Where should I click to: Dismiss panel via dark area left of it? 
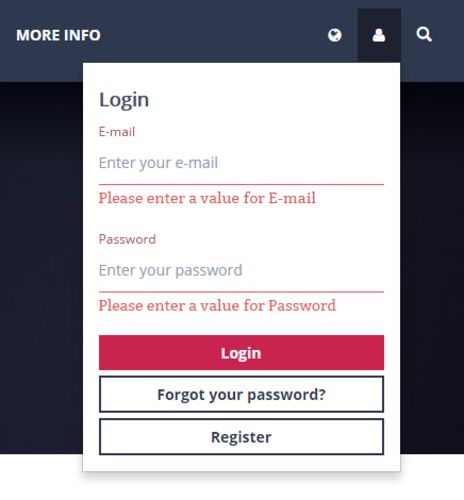[x=41, y=267]
